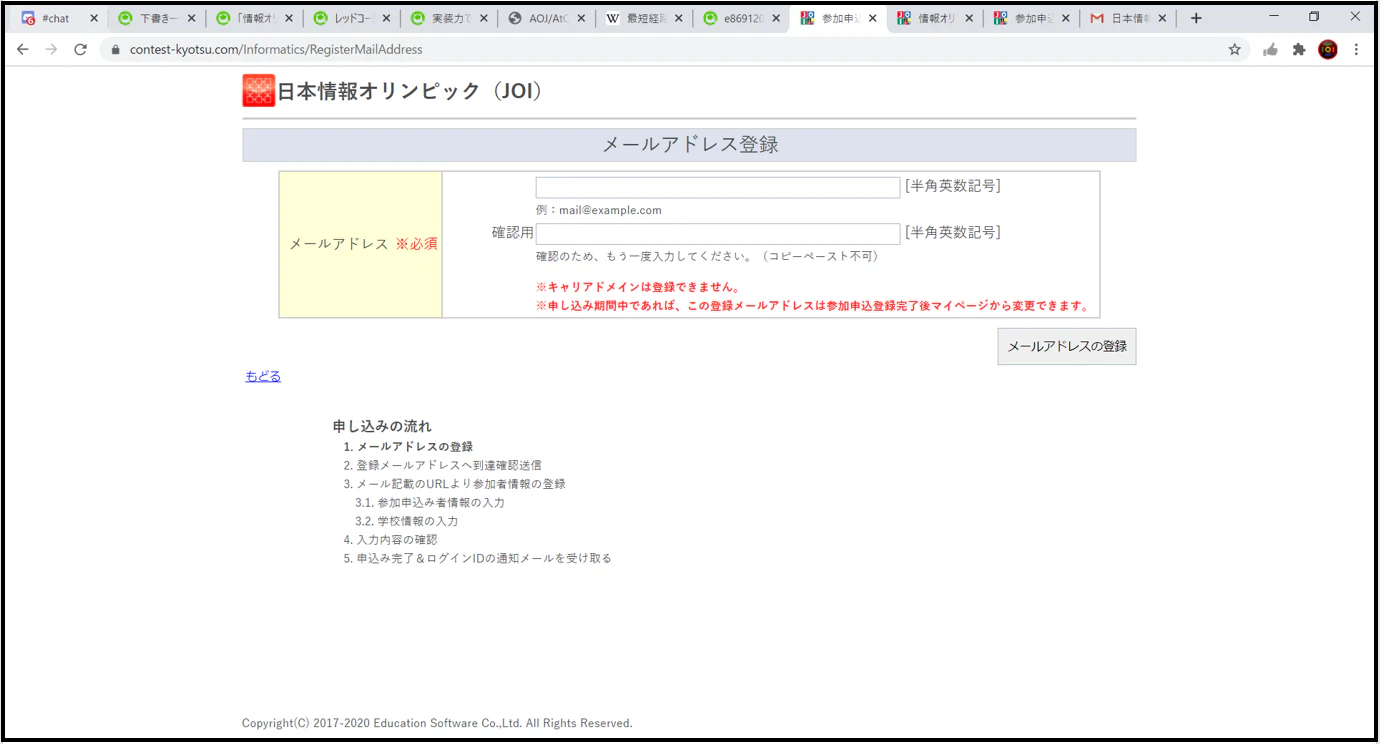
Task: Click the step '3.2. 学校情報の入力'
Action: point(407,521)
